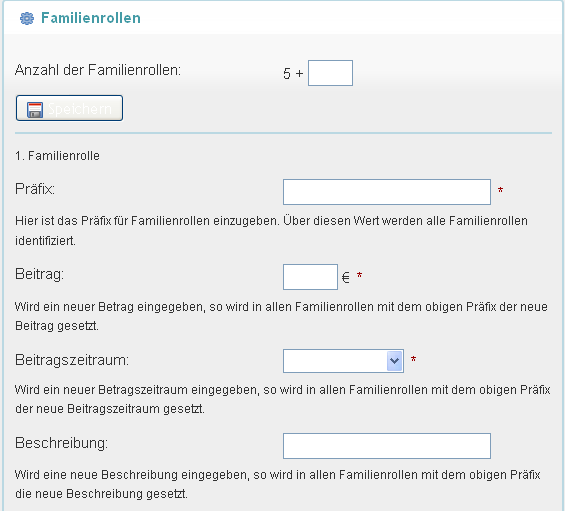The width and height of the screenshot is (565, 511).
Task: Click the Beitragszeitraum dropdown arrow
Action: tap(395, 361)
